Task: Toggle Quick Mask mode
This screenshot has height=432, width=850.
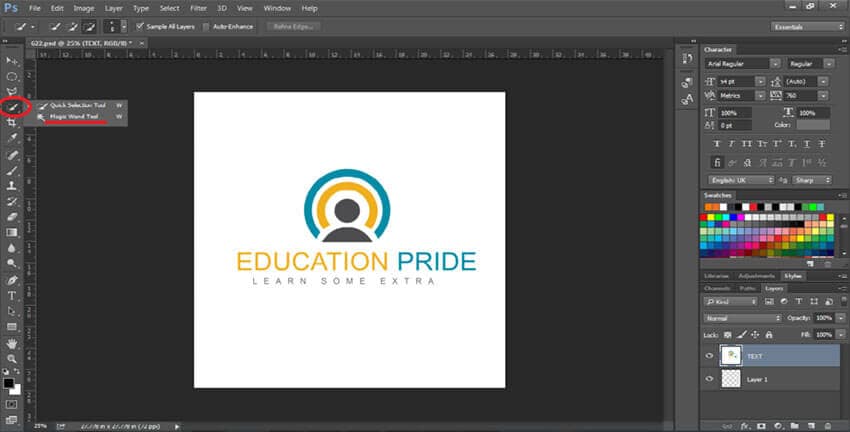Action: coord(11,404)
